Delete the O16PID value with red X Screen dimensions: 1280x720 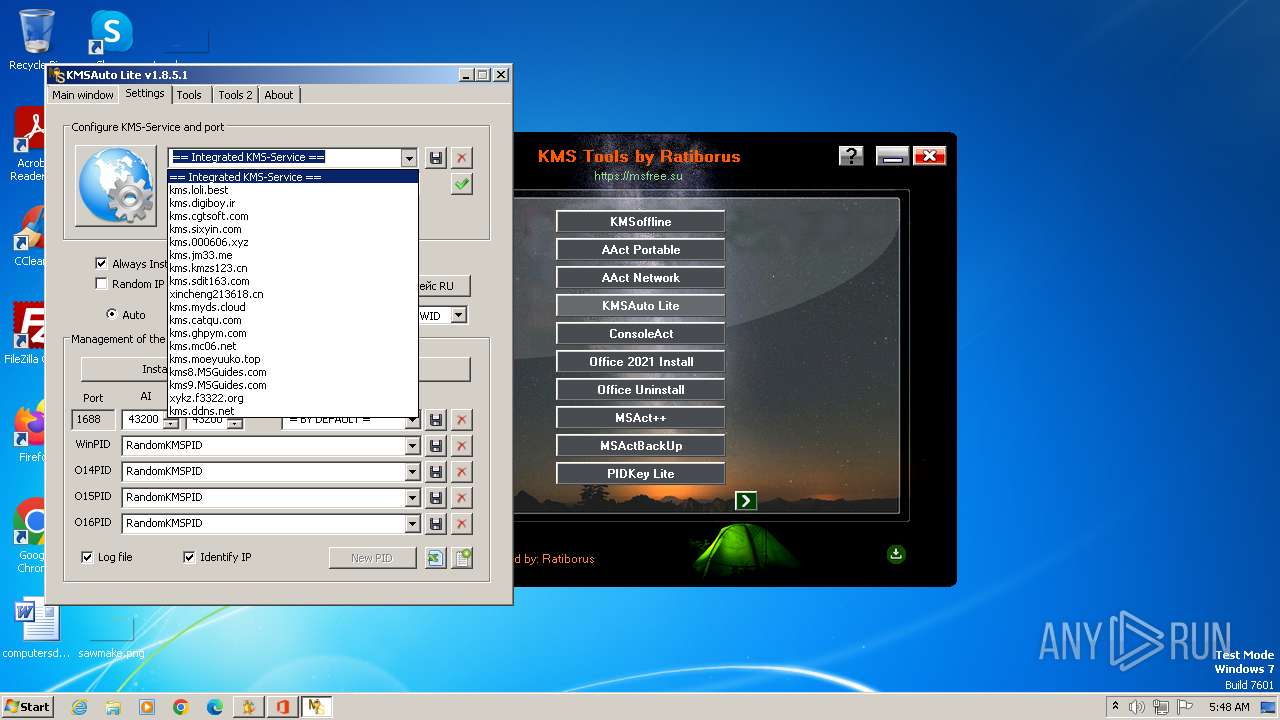coord(462,524)
